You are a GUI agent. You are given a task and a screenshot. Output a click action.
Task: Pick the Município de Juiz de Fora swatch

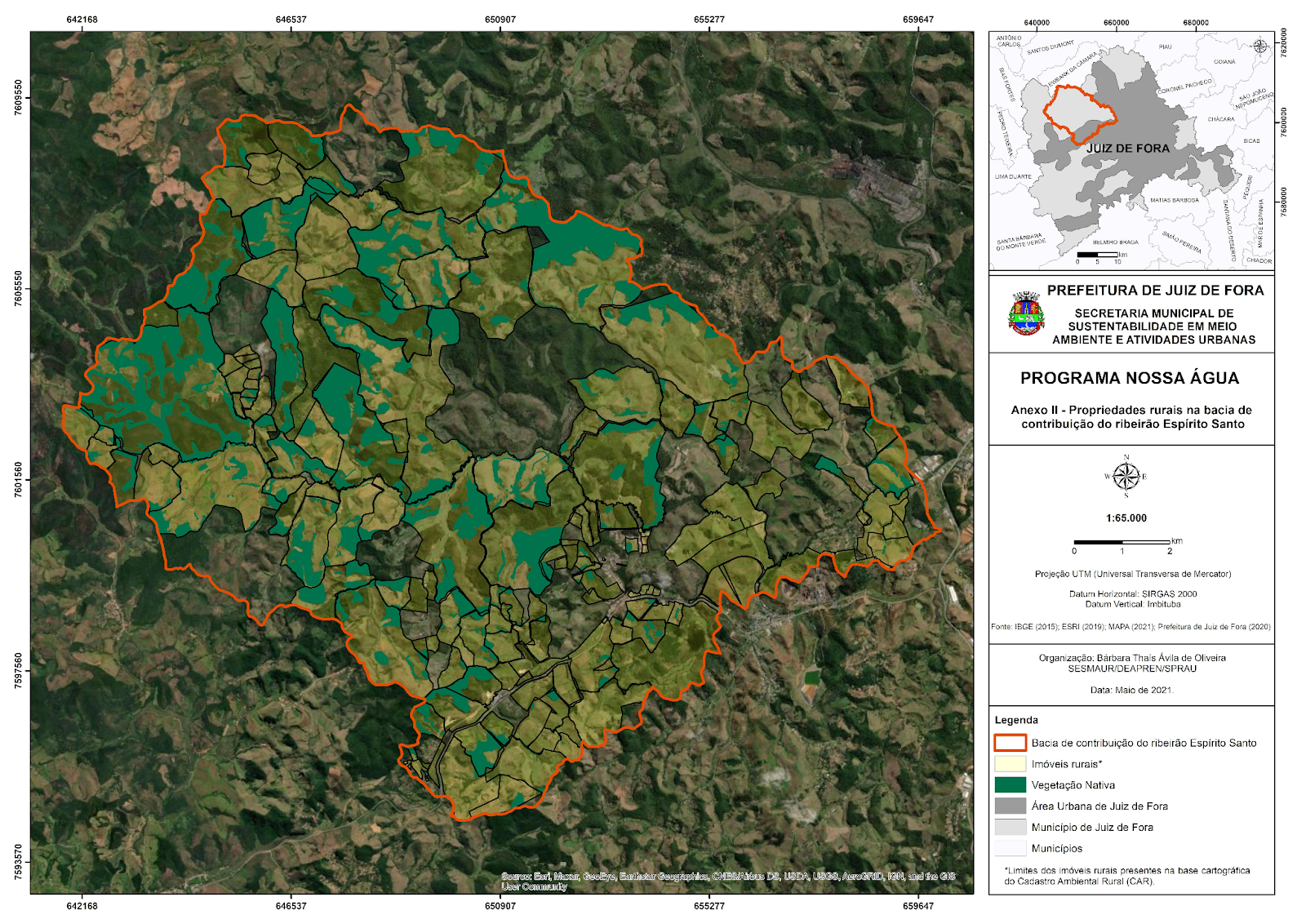tap(1010, 827)
